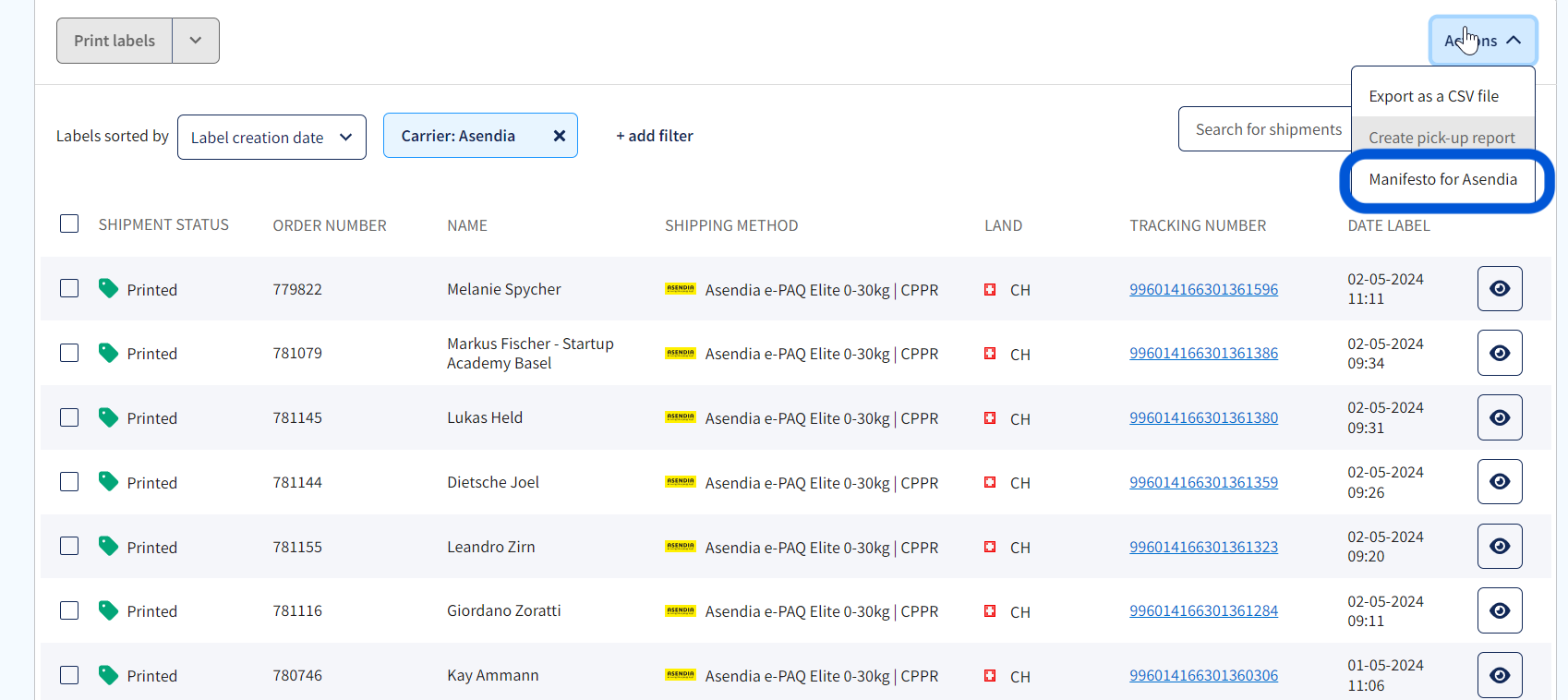
Task: Select checkbox for order 781155
Action: [x=69, y=546]
